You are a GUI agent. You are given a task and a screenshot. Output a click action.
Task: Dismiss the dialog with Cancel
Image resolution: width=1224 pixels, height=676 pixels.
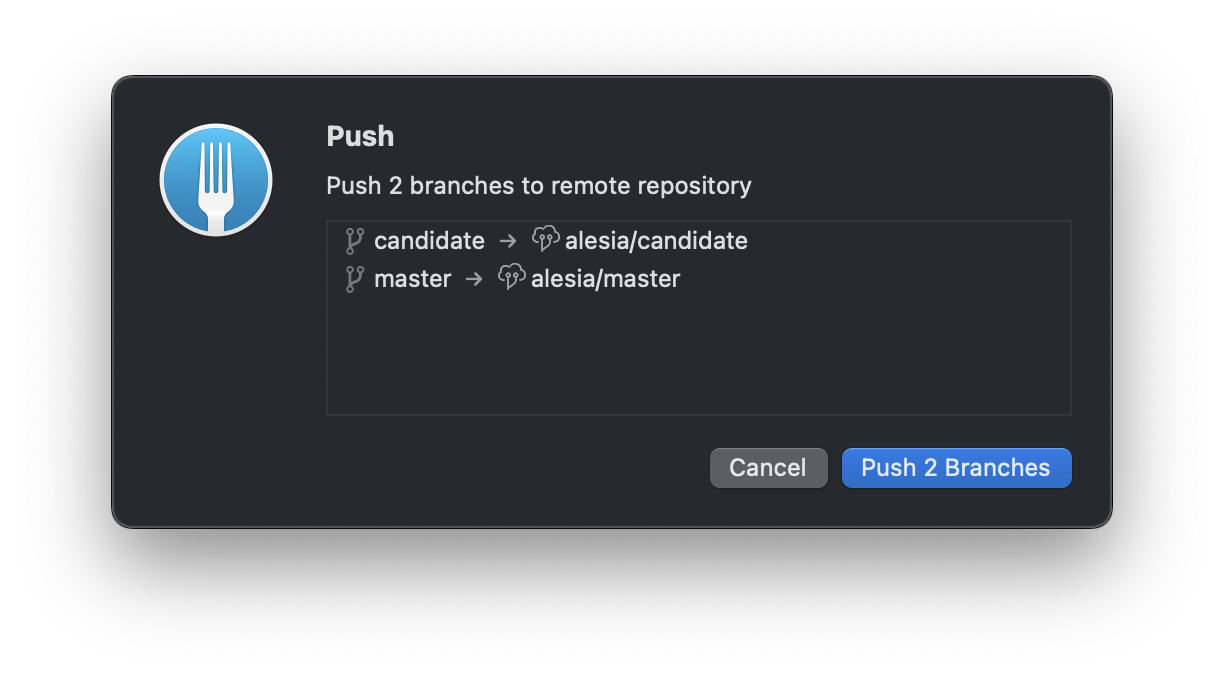tap(768, 467)
